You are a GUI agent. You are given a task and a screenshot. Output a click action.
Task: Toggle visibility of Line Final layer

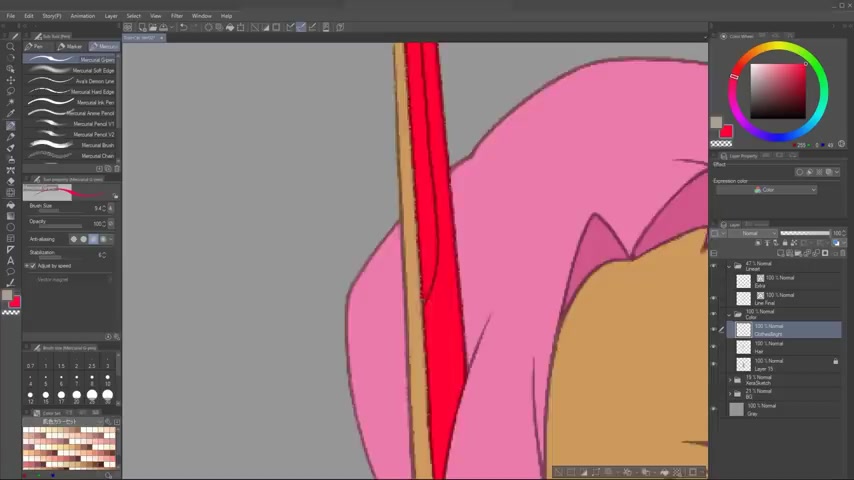713,298
